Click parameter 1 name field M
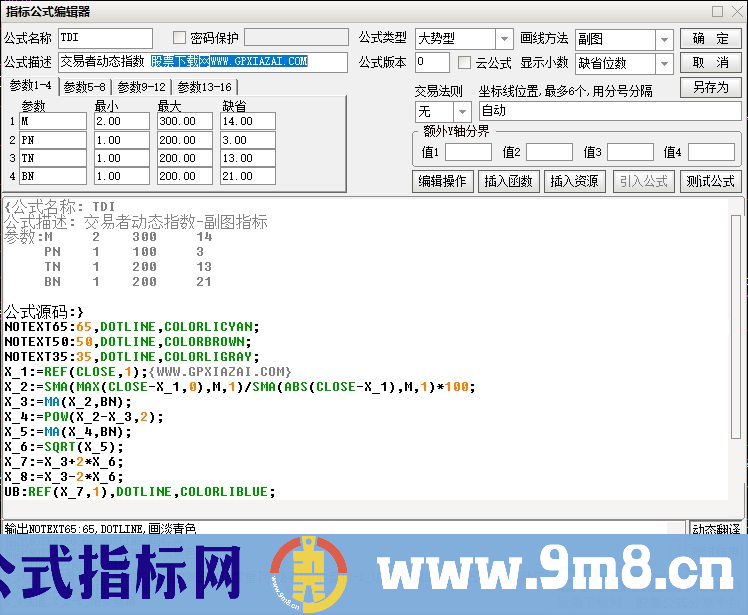This screenshot has height=615, width=748. [53, 121]
